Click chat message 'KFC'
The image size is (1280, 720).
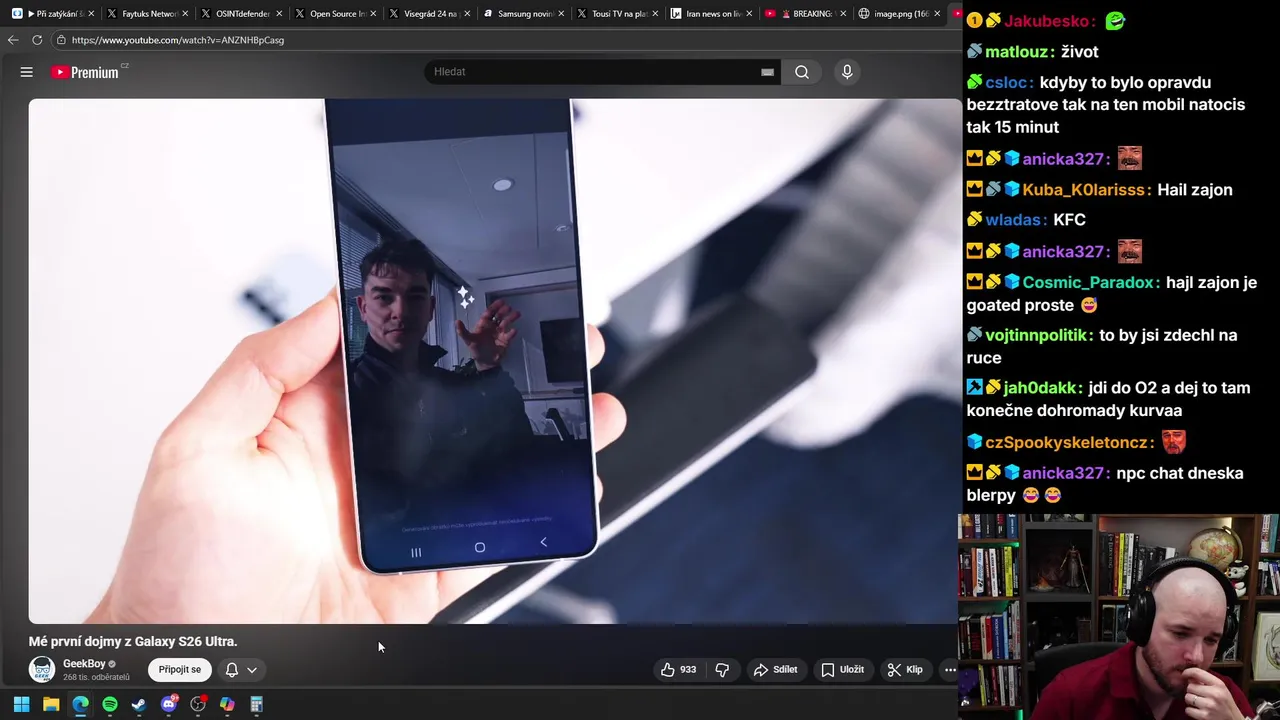[1070, 220]
